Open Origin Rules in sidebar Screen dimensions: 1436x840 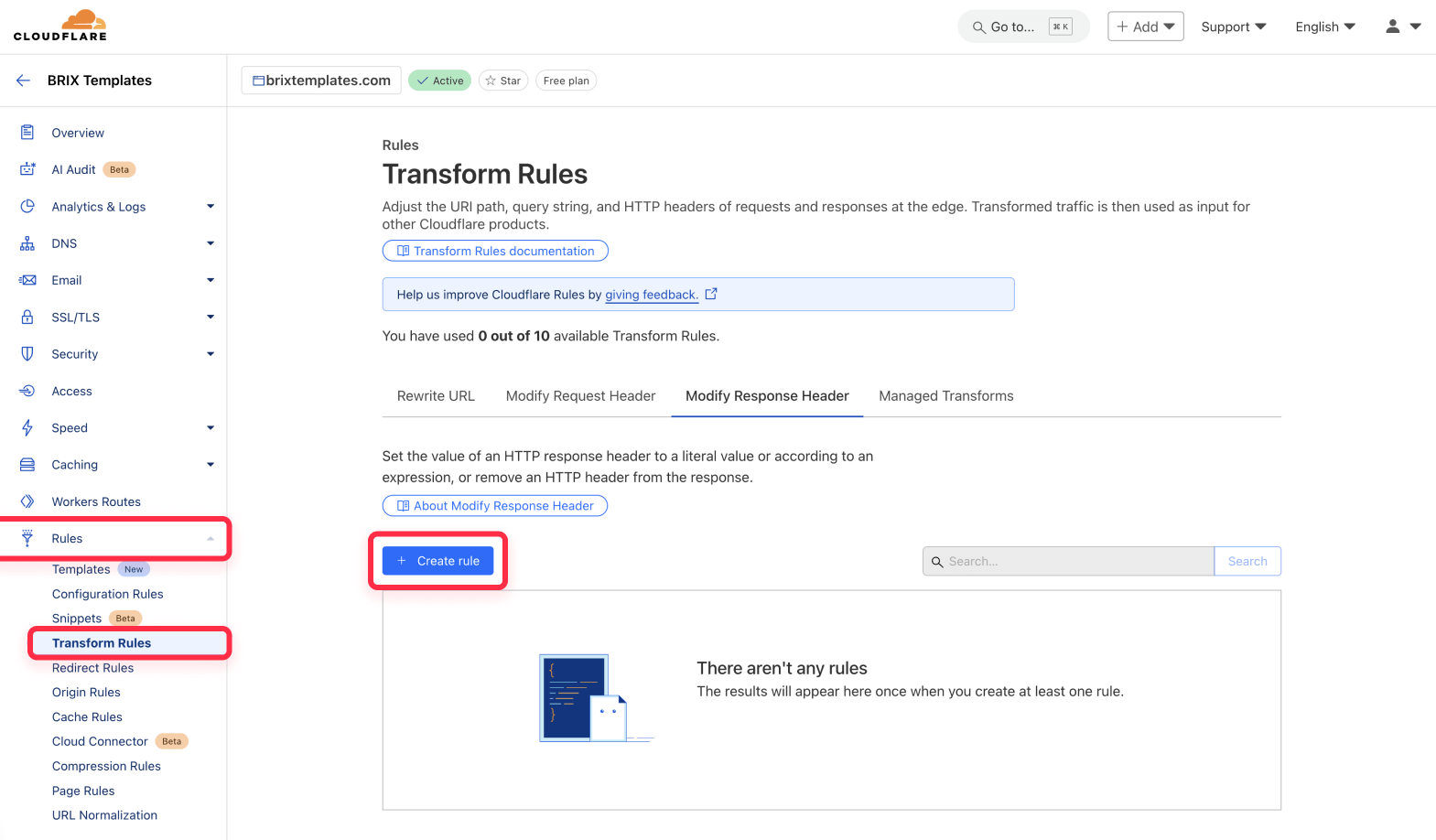(86, 693)
